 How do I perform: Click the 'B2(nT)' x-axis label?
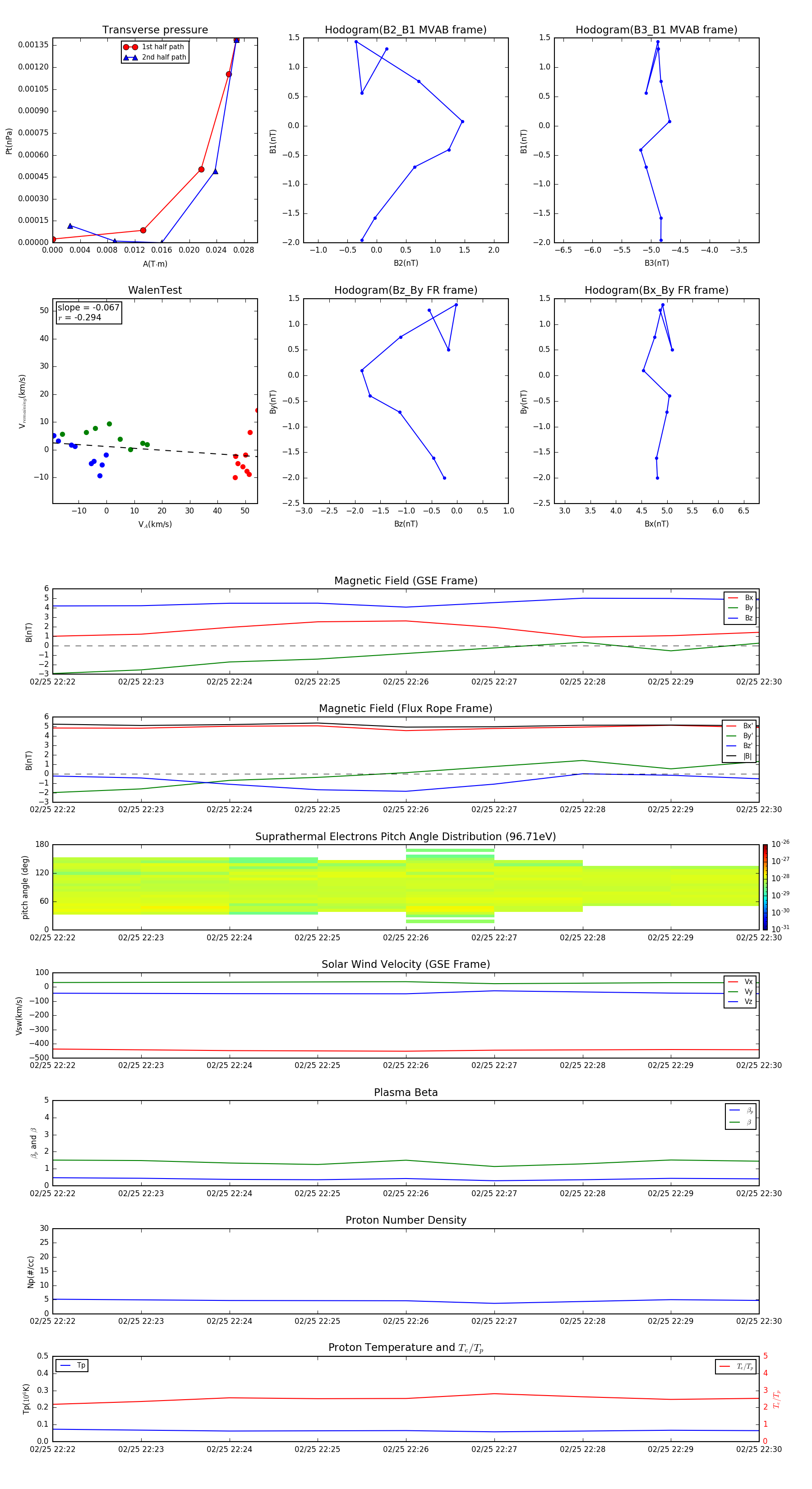coord(406,263)
